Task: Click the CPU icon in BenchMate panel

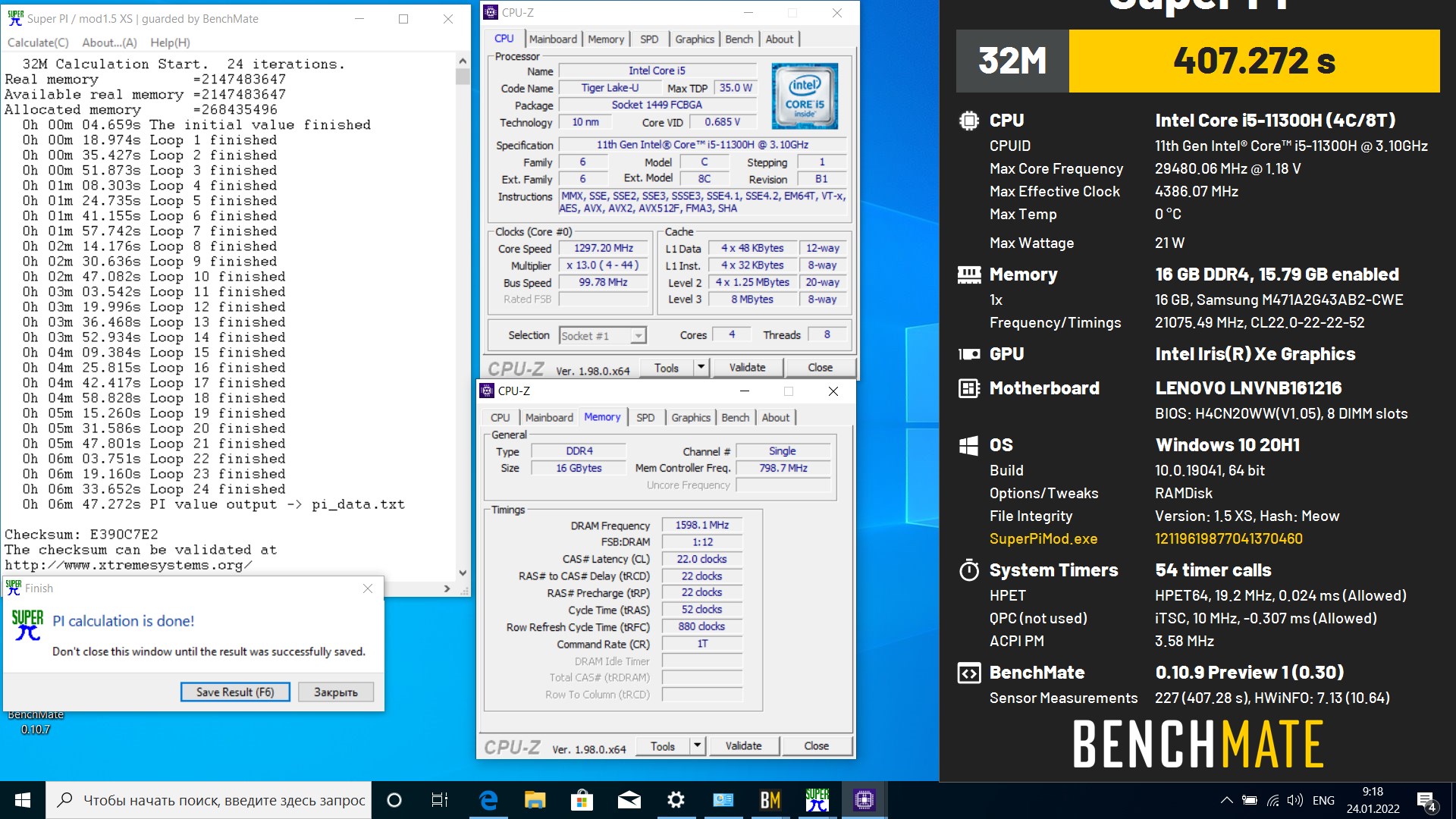Action: pyautogui.click(x=969, y=121)
